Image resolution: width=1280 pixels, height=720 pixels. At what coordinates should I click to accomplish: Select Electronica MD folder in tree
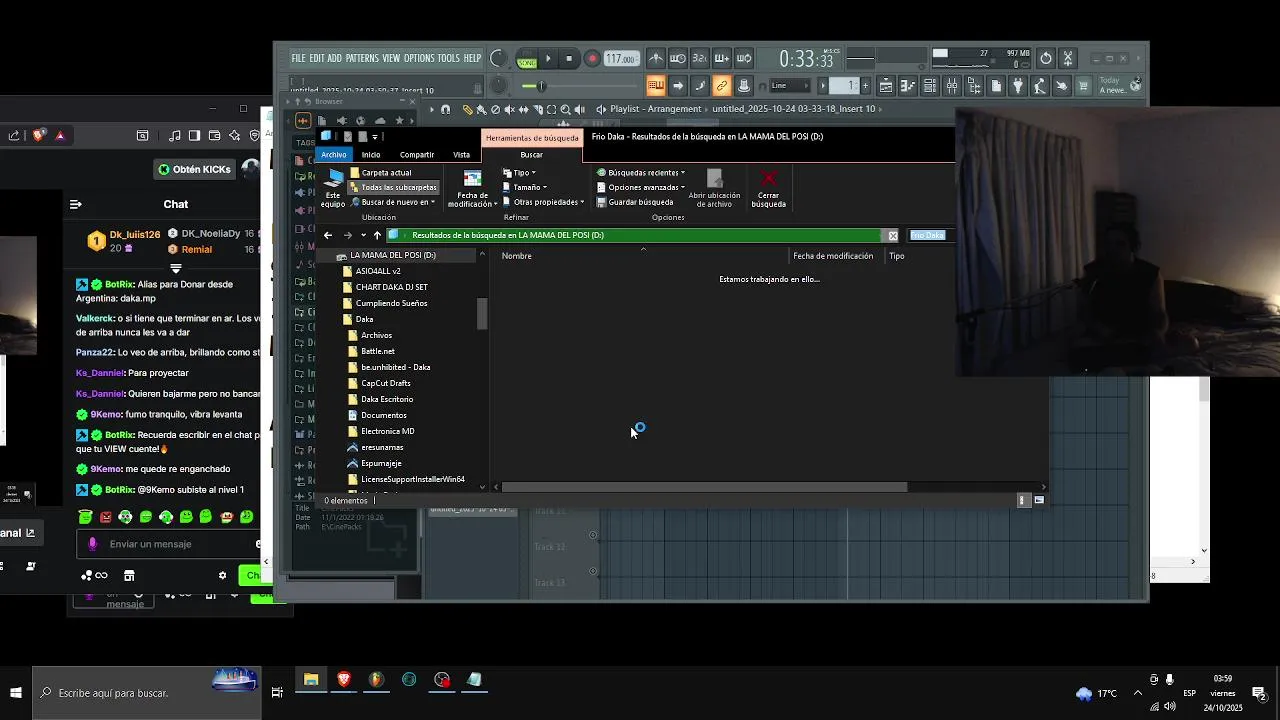point(388,431)
